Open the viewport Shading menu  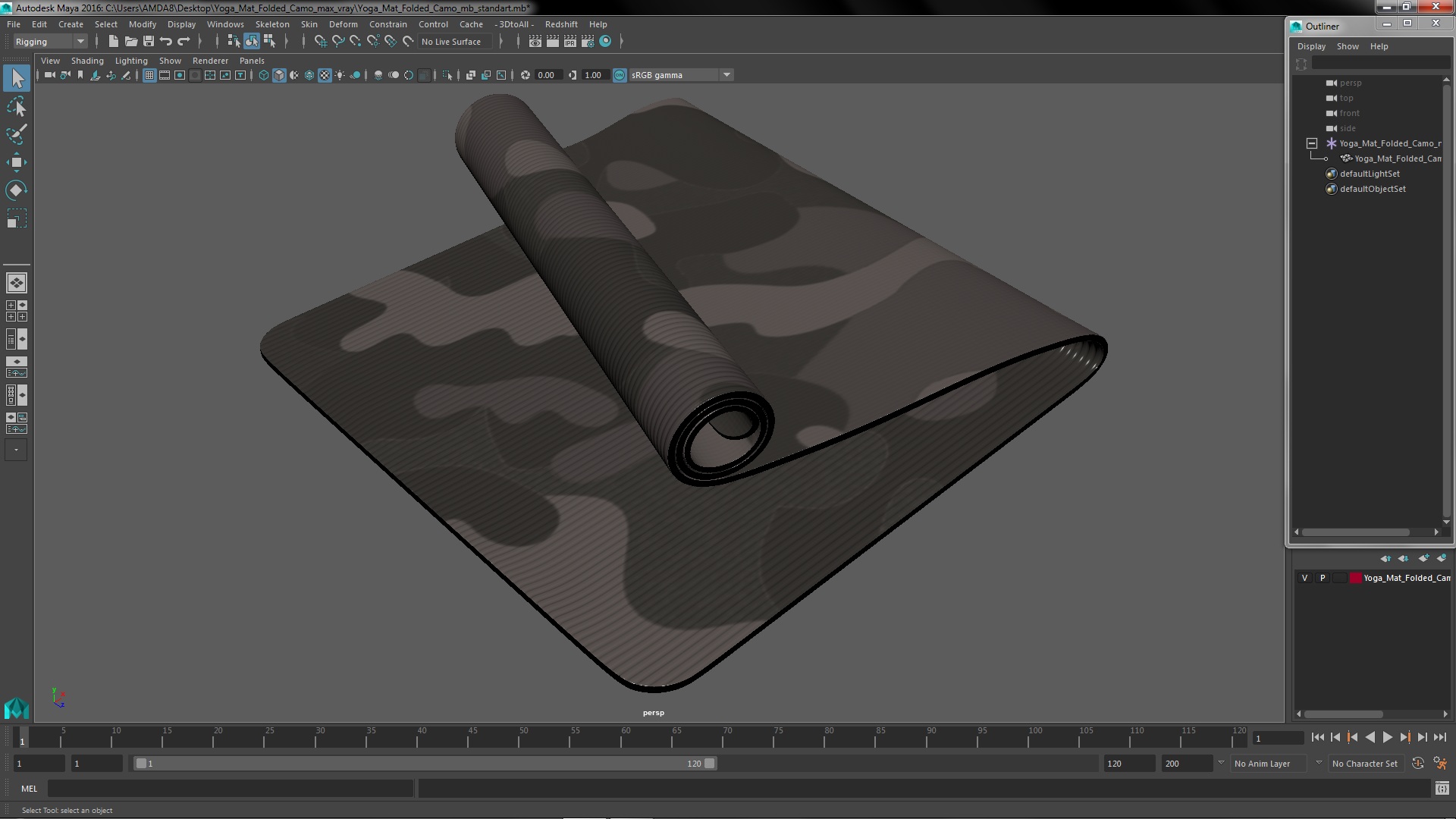[87, 61]
